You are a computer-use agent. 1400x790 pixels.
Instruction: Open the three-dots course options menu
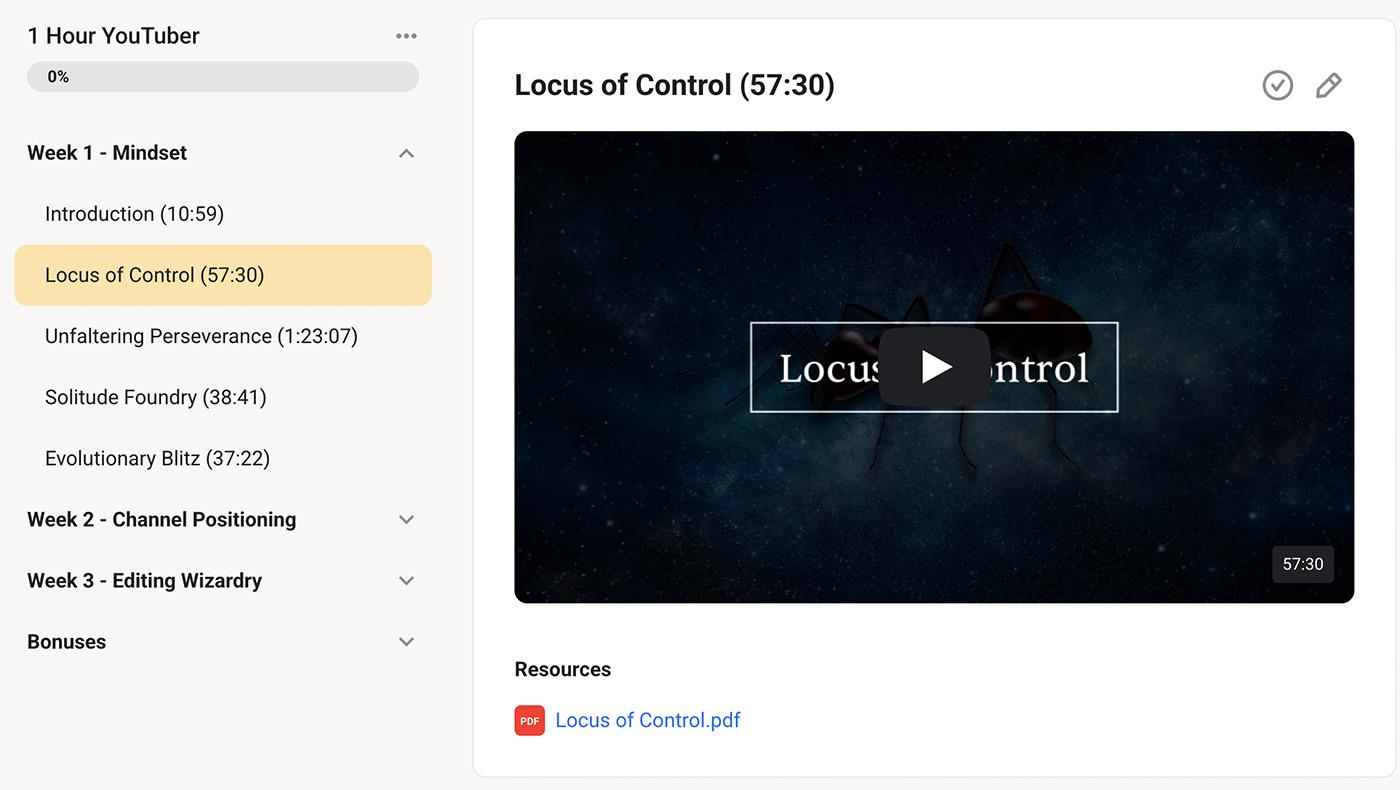pos(406,36)
